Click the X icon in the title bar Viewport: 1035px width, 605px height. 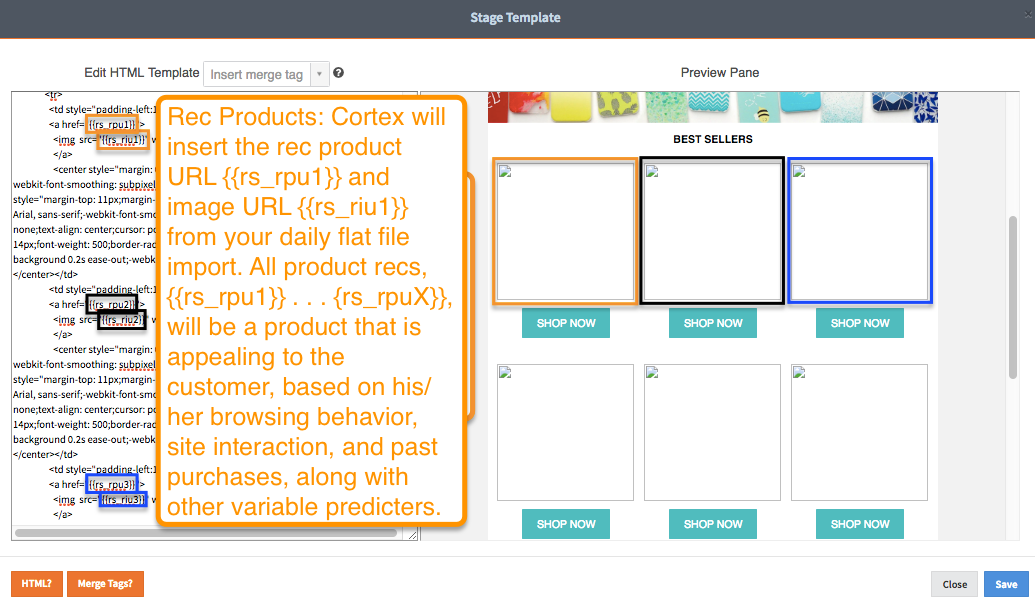coord(1028,15)
